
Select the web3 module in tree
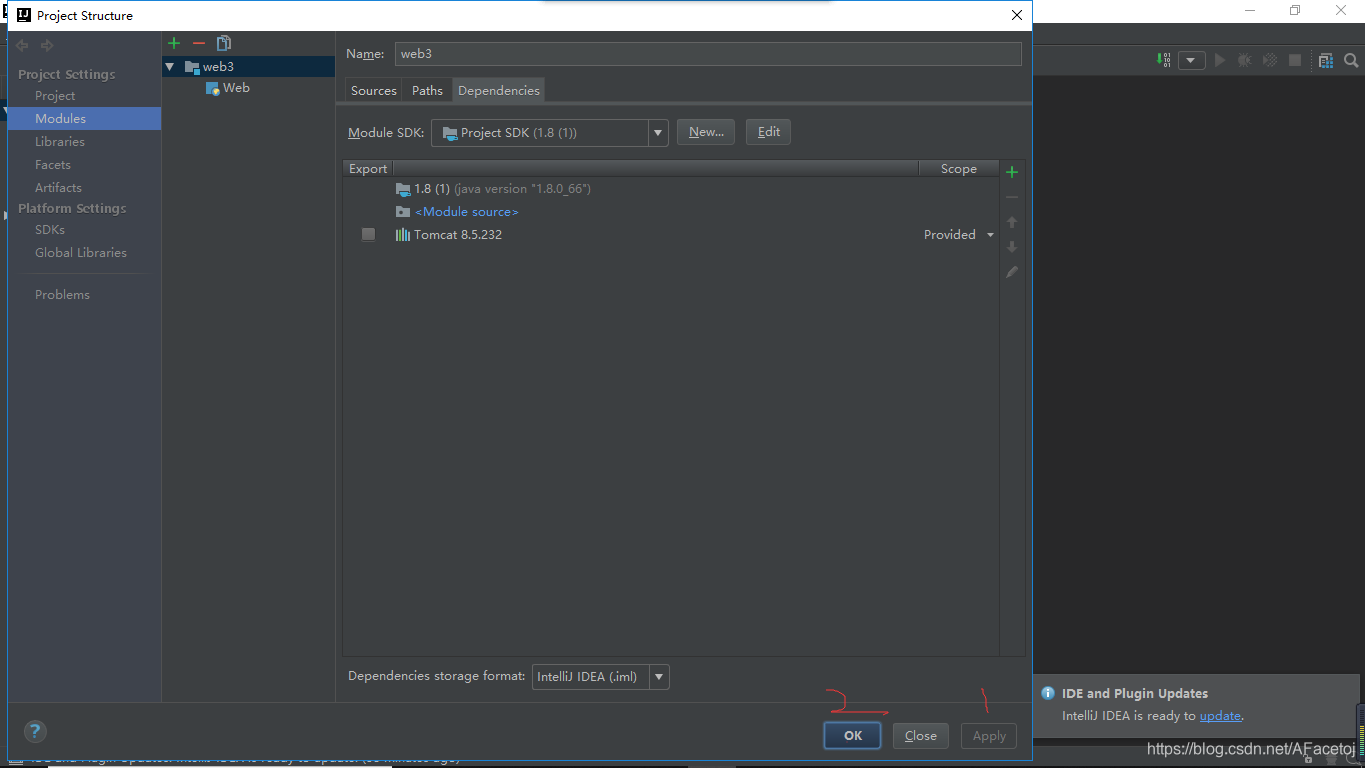[248, 67]
